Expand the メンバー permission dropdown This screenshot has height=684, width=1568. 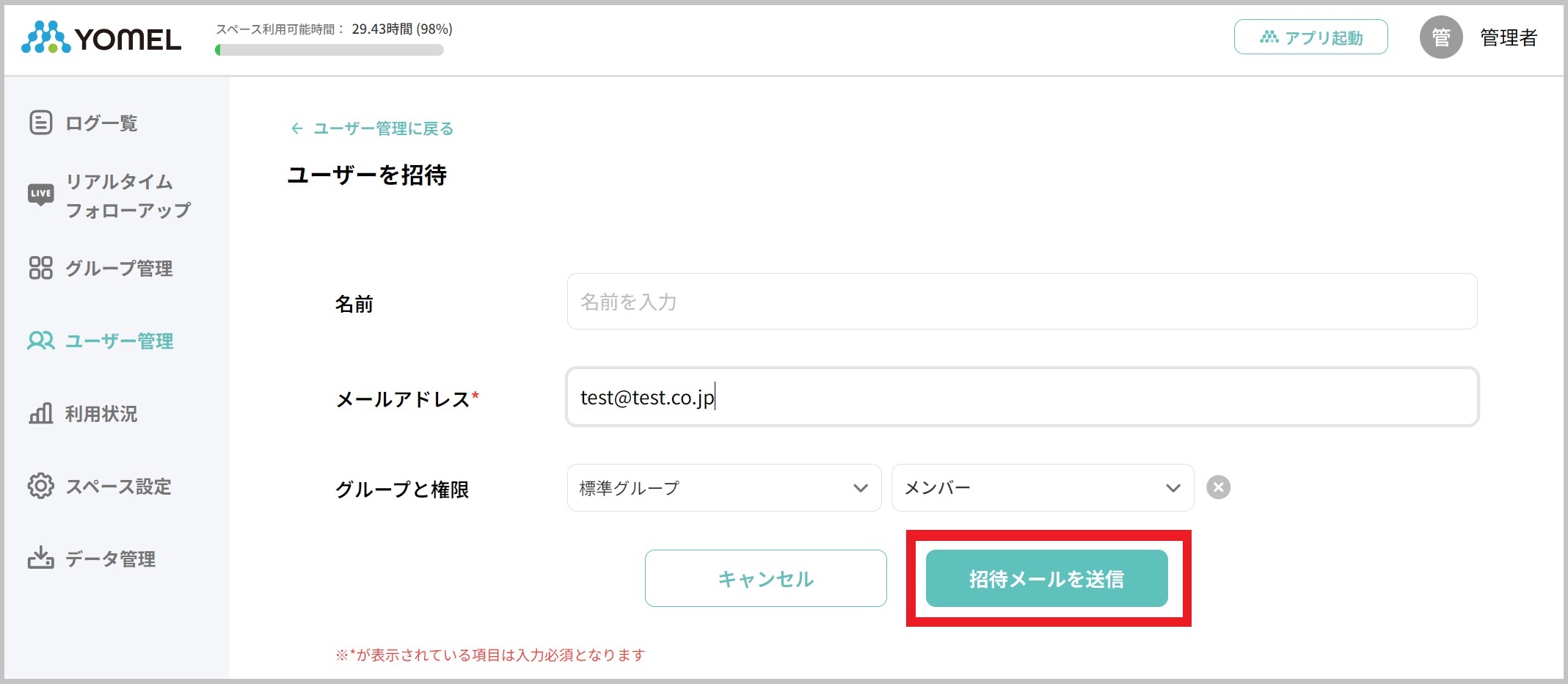pyautogui.click(x=1042, y=487)
